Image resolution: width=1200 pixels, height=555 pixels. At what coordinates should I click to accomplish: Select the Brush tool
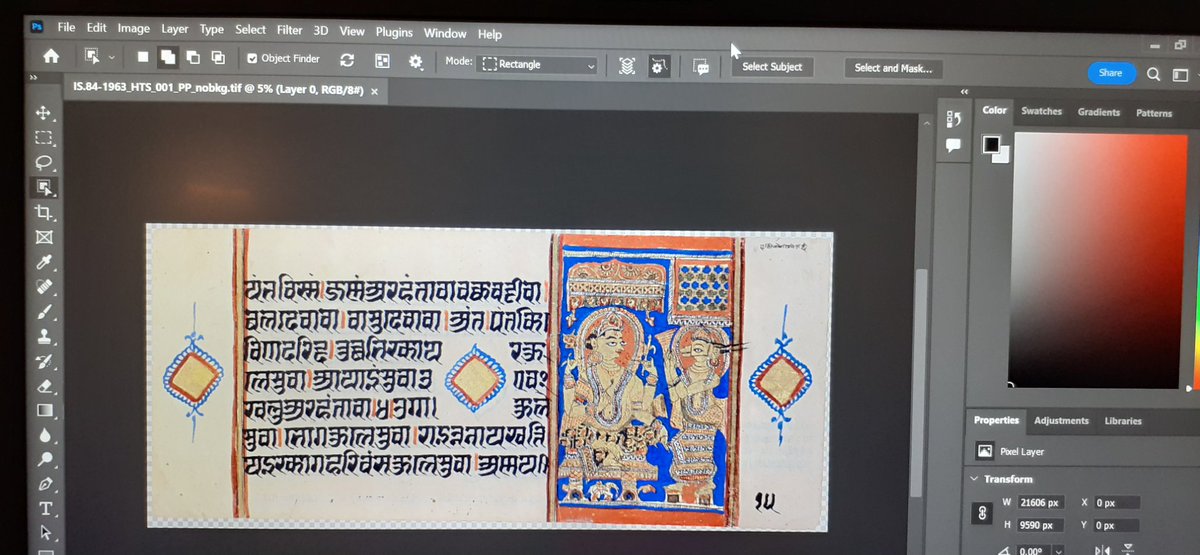pyautogui.click(x=44, y=311)
